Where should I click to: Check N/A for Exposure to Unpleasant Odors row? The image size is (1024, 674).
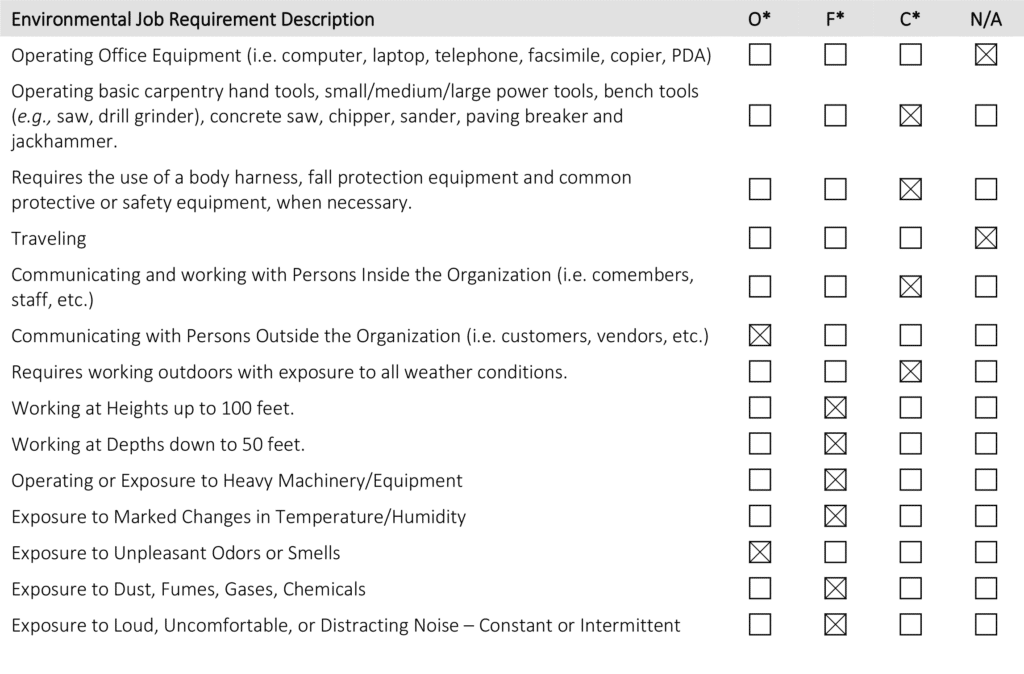(x=986, y=552)
